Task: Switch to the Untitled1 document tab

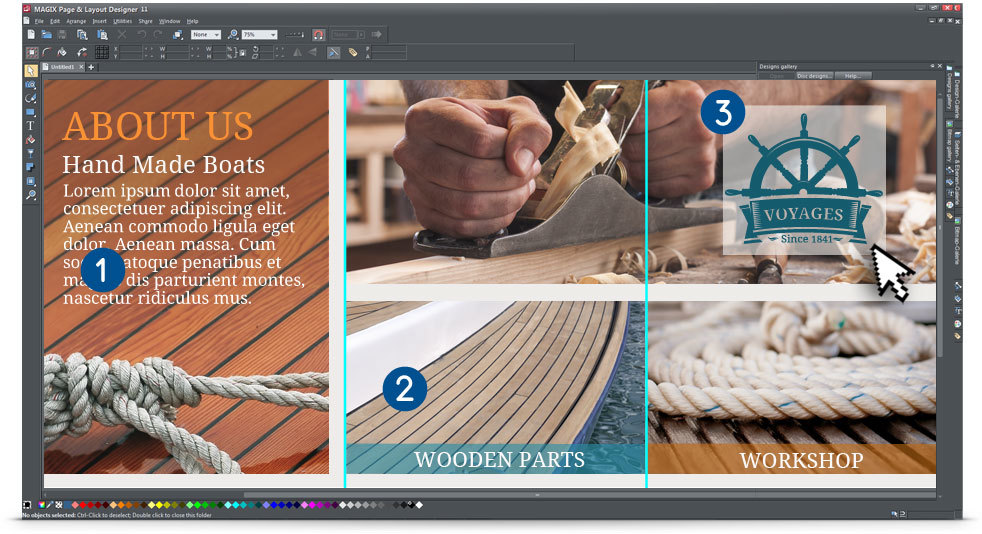Action: tap(63, 66)
